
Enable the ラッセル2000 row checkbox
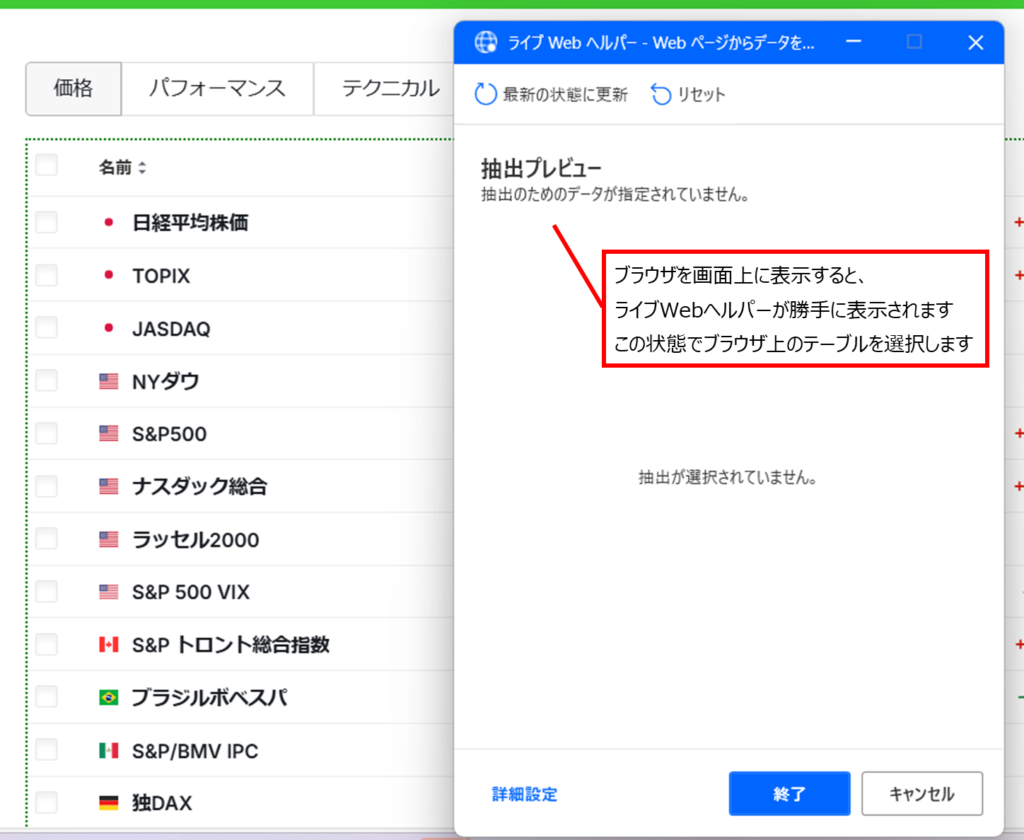point(46,539)
